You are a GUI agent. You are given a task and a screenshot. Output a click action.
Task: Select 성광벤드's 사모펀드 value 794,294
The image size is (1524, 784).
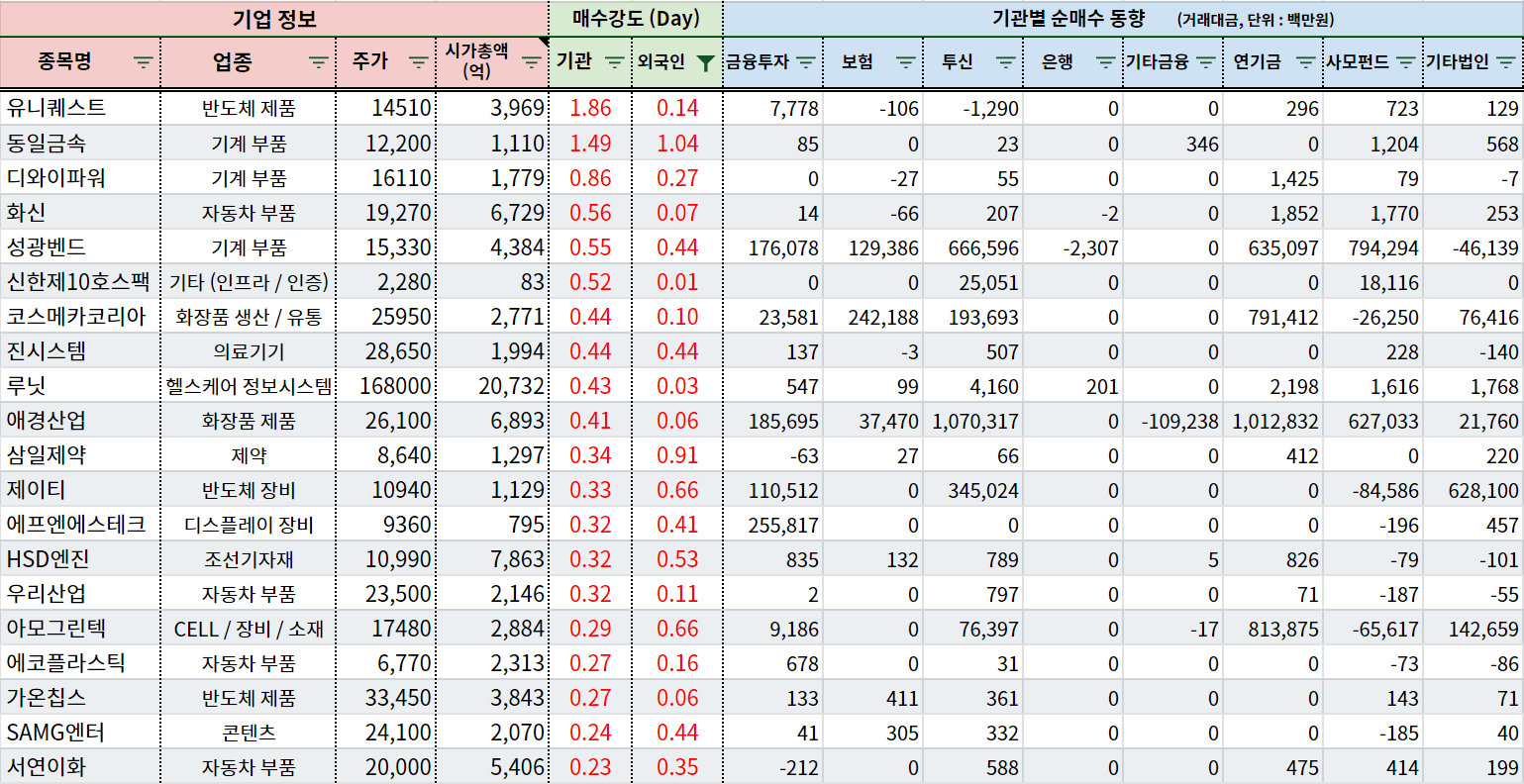[x=1373, y=246]
